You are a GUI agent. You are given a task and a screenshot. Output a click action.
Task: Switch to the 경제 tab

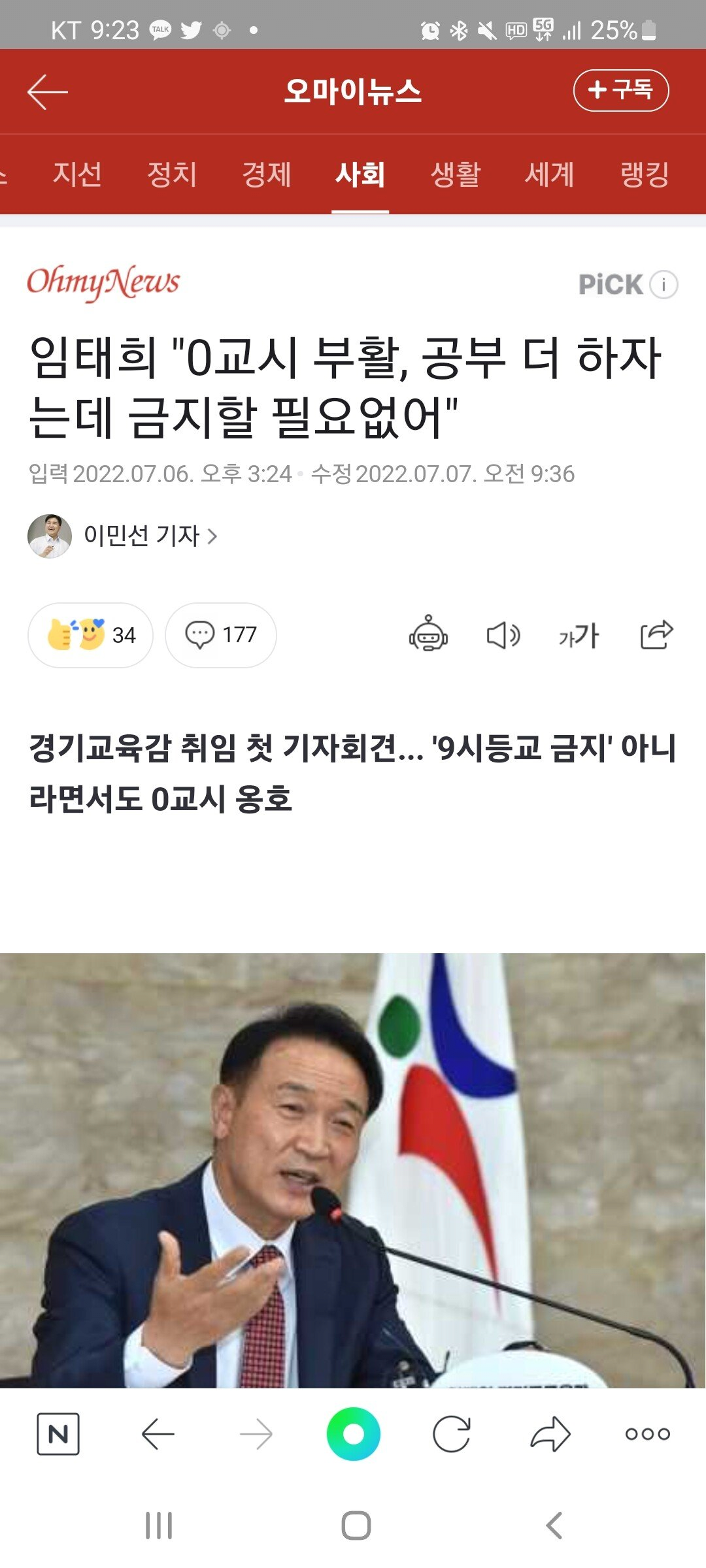click(x=266, y=174)
